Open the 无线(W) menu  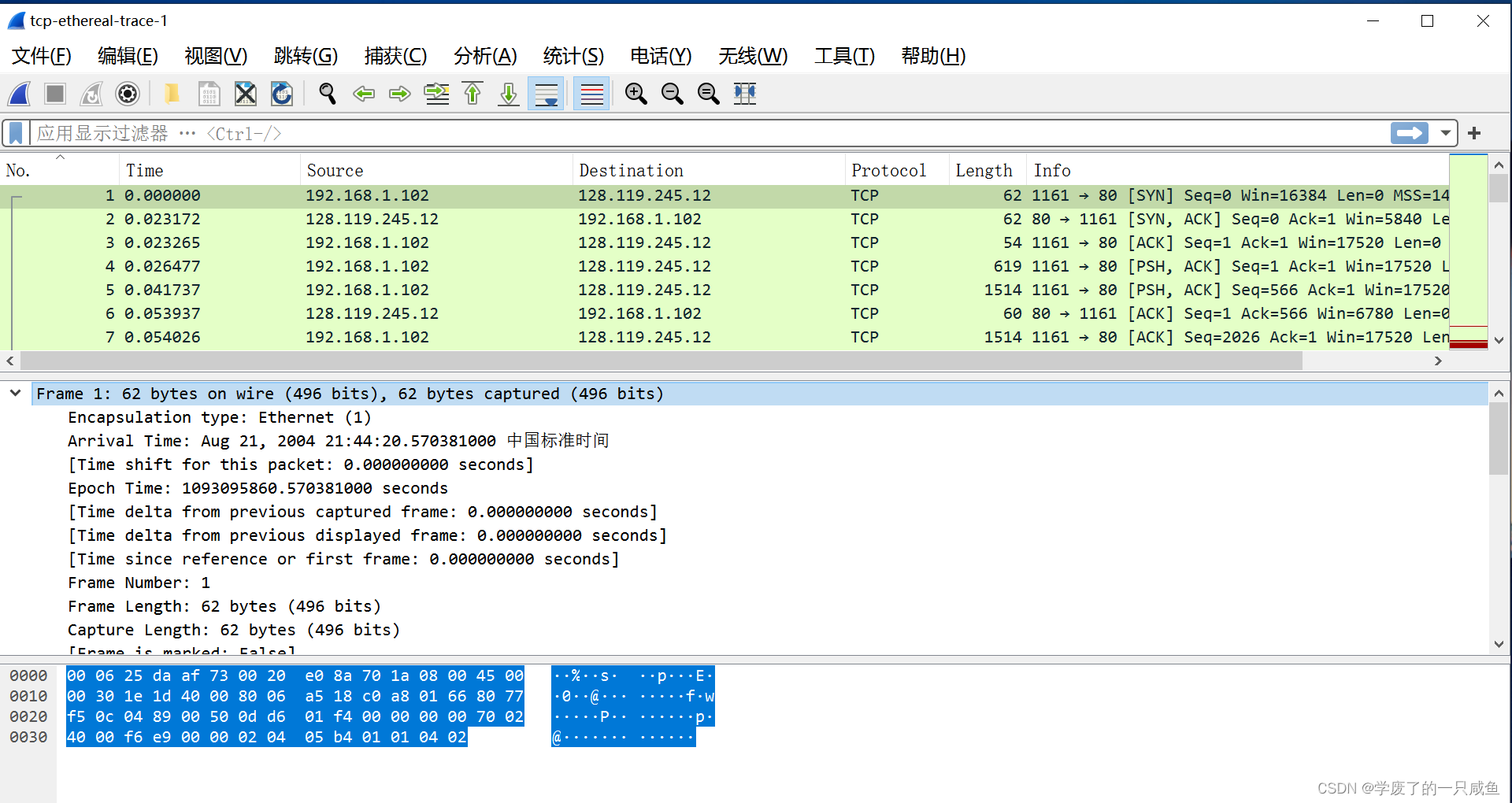click(x=753, y=56)
